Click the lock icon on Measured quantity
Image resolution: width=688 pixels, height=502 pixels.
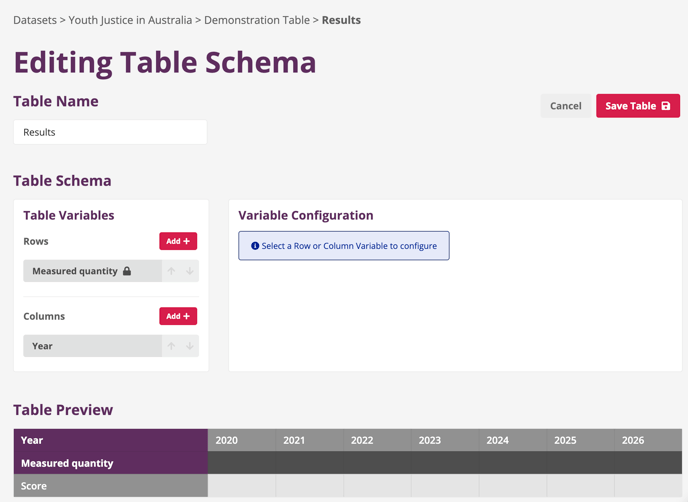pos(127,271)
